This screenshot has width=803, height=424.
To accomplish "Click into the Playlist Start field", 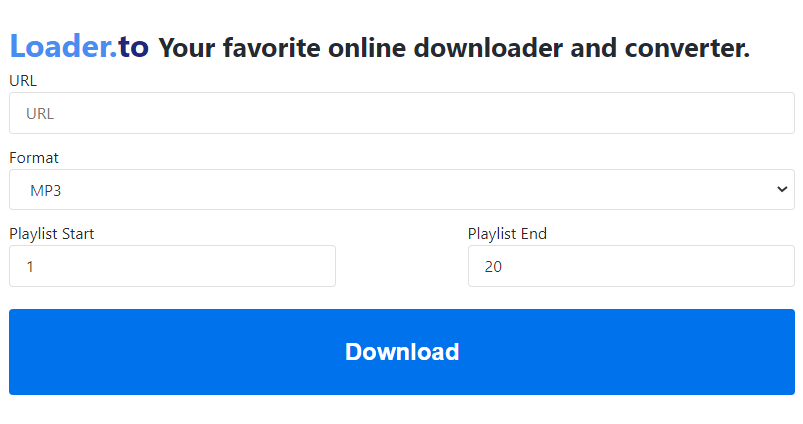I will coord(172,267).
